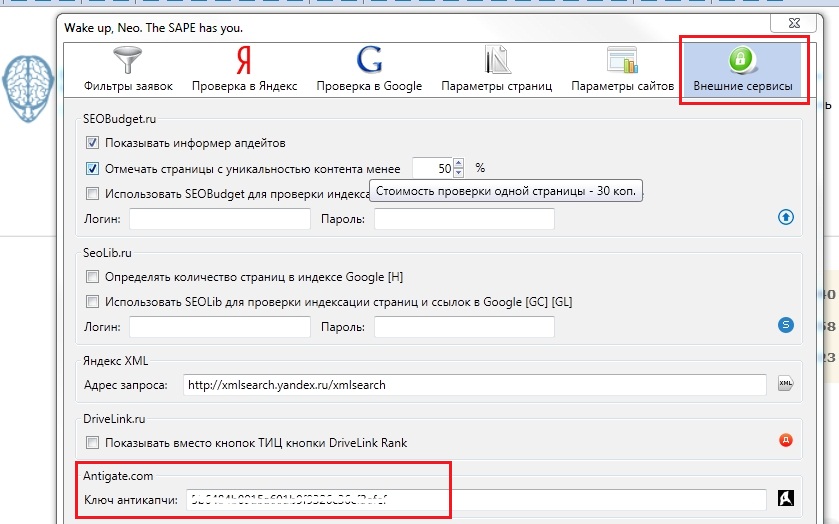This screenshot has height=524, width=839.
Task: Open the Проверка в Google tab
Action: 369,70
